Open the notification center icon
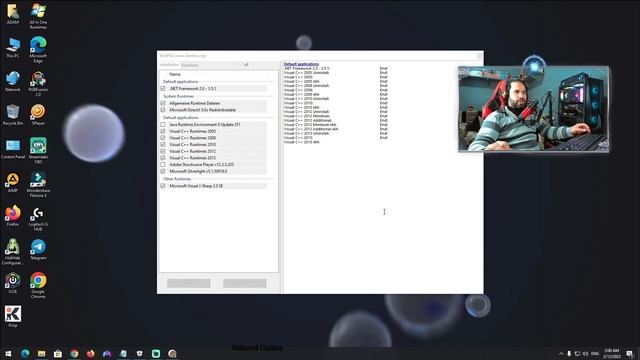This screenshot has height=360, width=640. [630, 353]
